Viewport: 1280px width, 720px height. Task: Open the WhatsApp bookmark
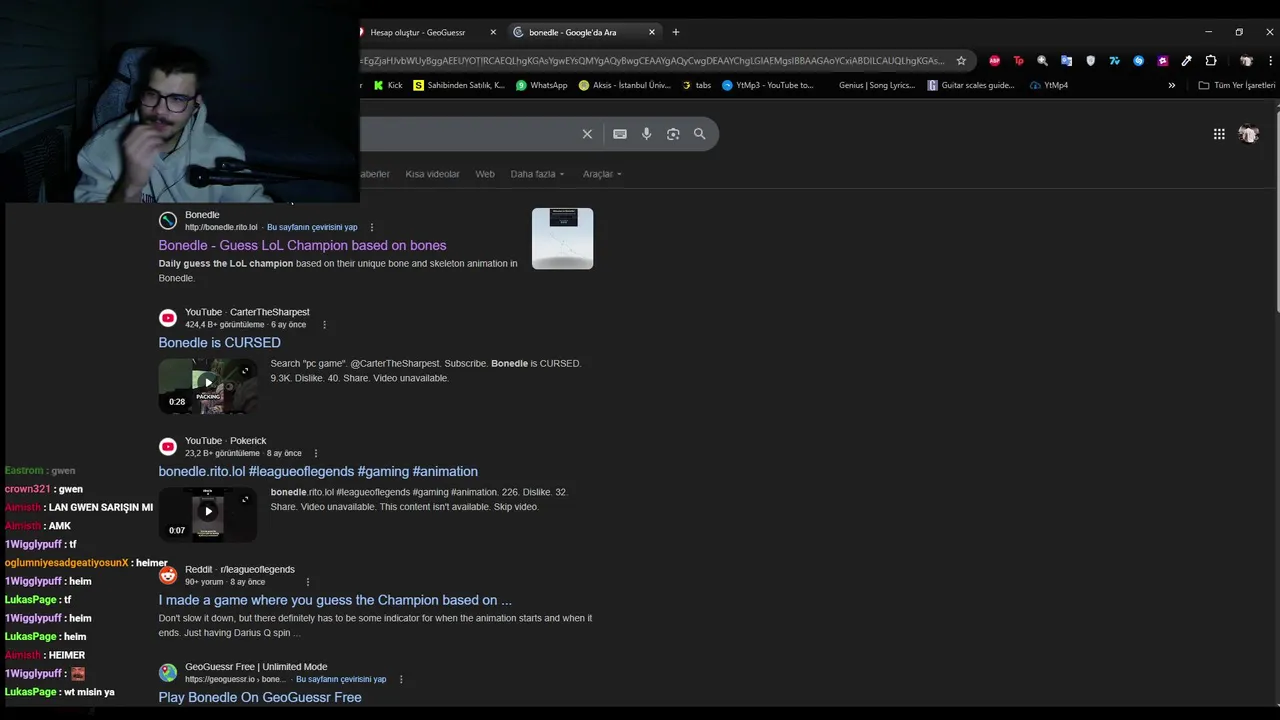point(541,85)
